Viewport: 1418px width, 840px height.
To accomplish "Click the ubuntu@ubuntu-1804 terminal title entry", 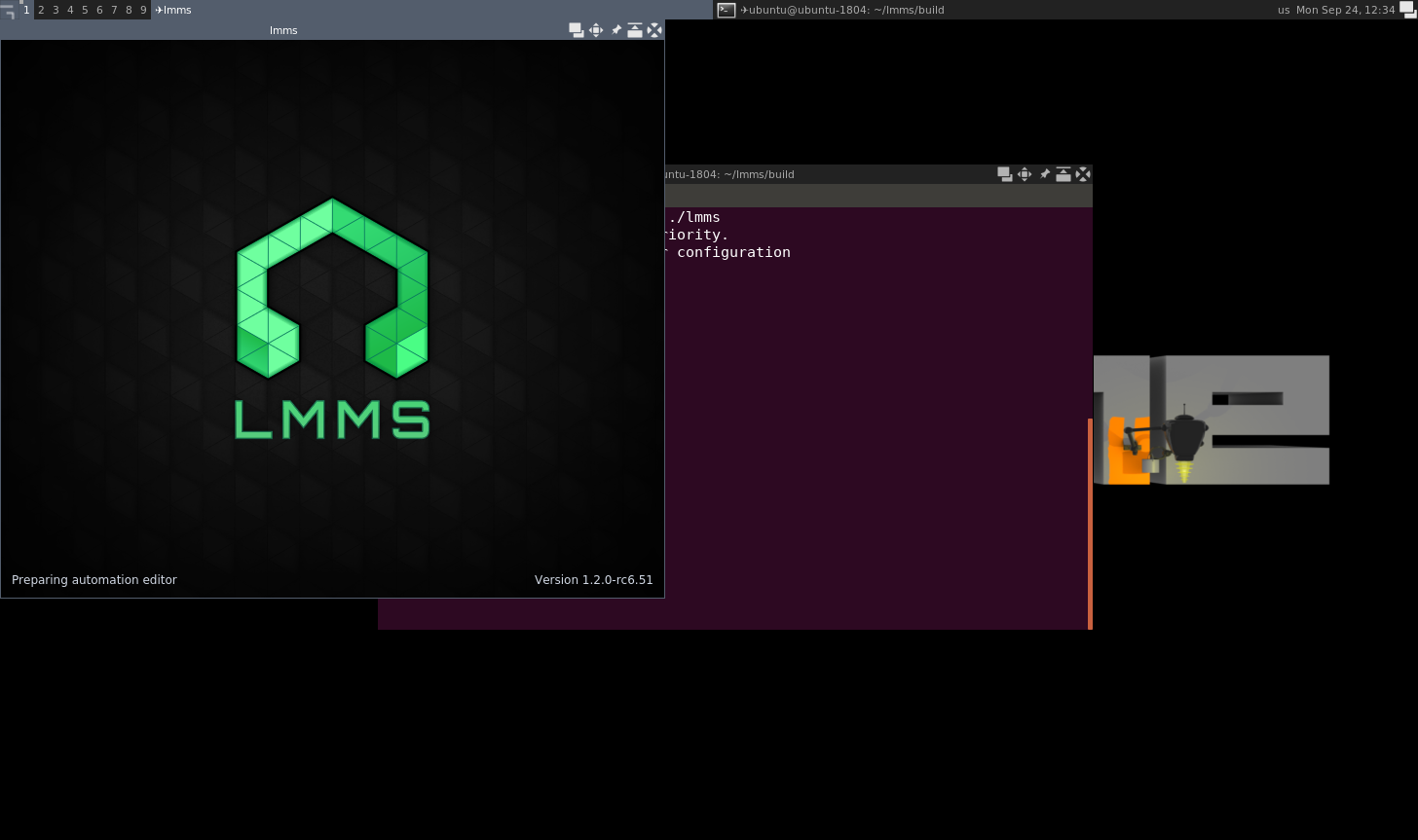I will (843, 10).
